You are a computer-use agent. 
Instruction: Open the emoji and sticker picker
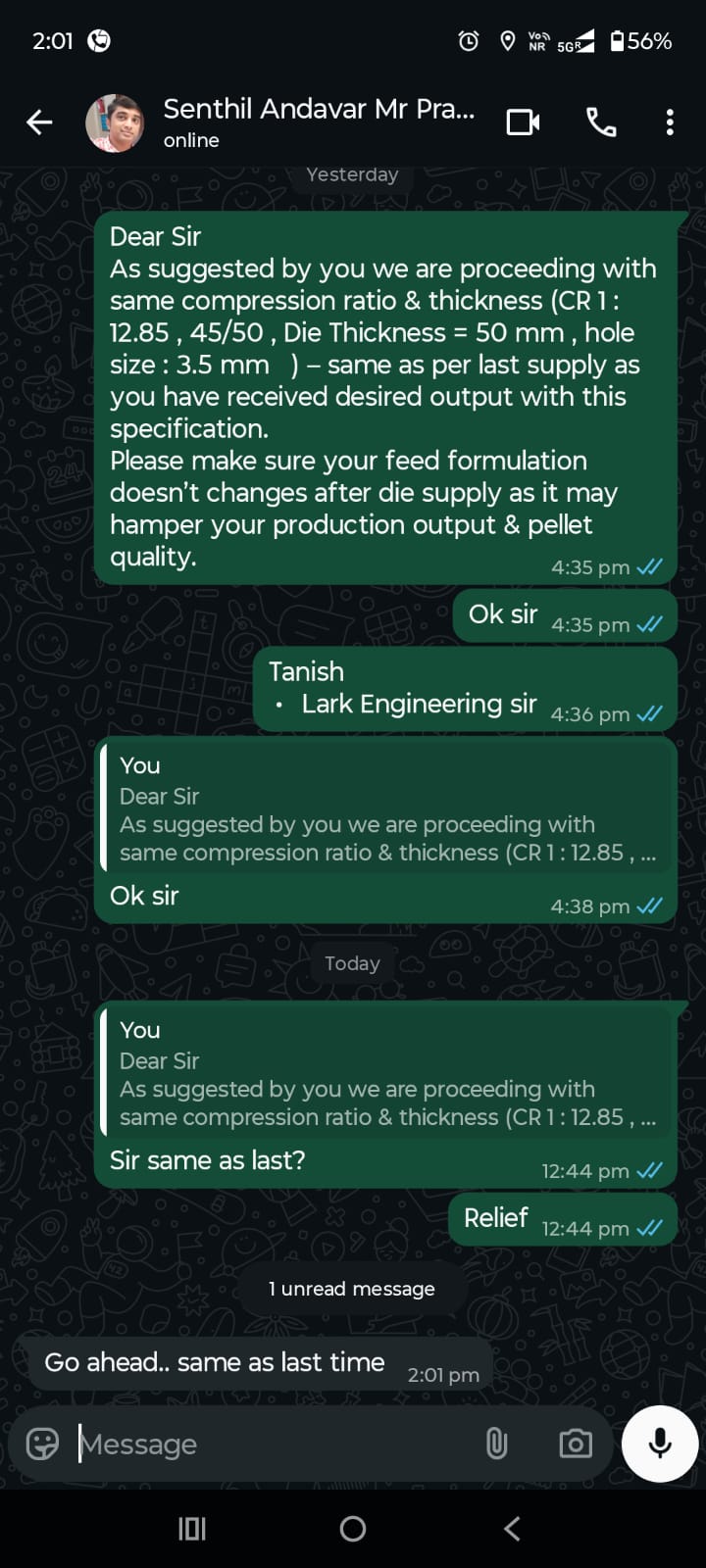(42, 1444)
